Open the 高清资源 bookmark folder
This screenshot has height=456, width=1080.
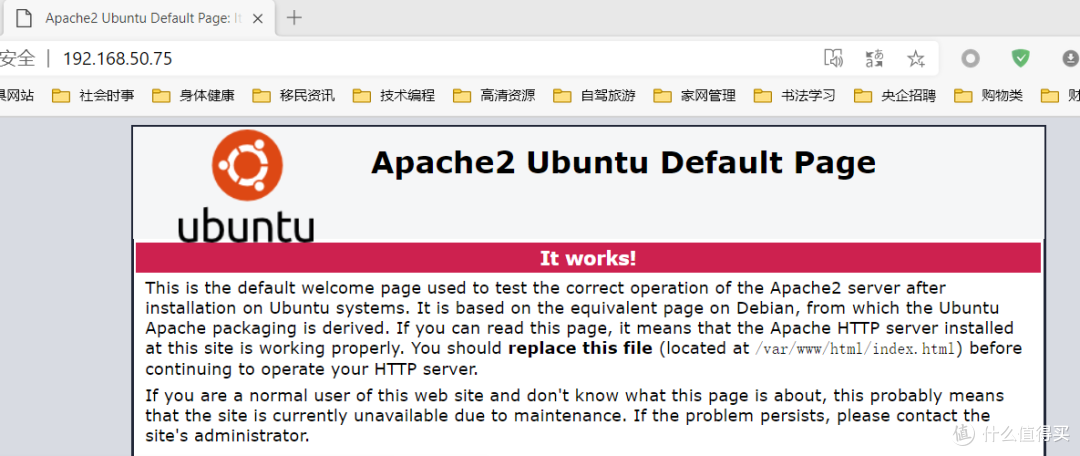click(494, 96)
